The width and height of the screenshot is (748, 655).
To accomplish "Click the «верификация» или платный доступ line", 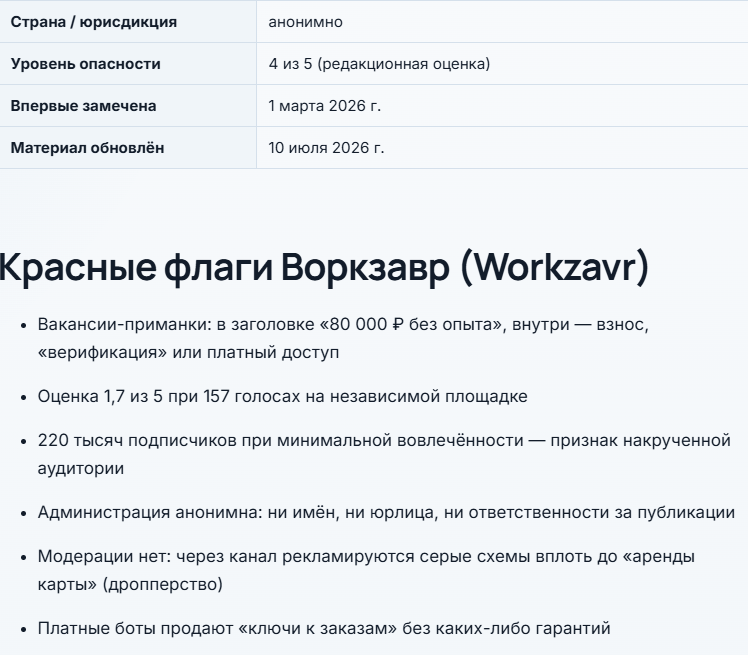I will [x=188, y=353].
